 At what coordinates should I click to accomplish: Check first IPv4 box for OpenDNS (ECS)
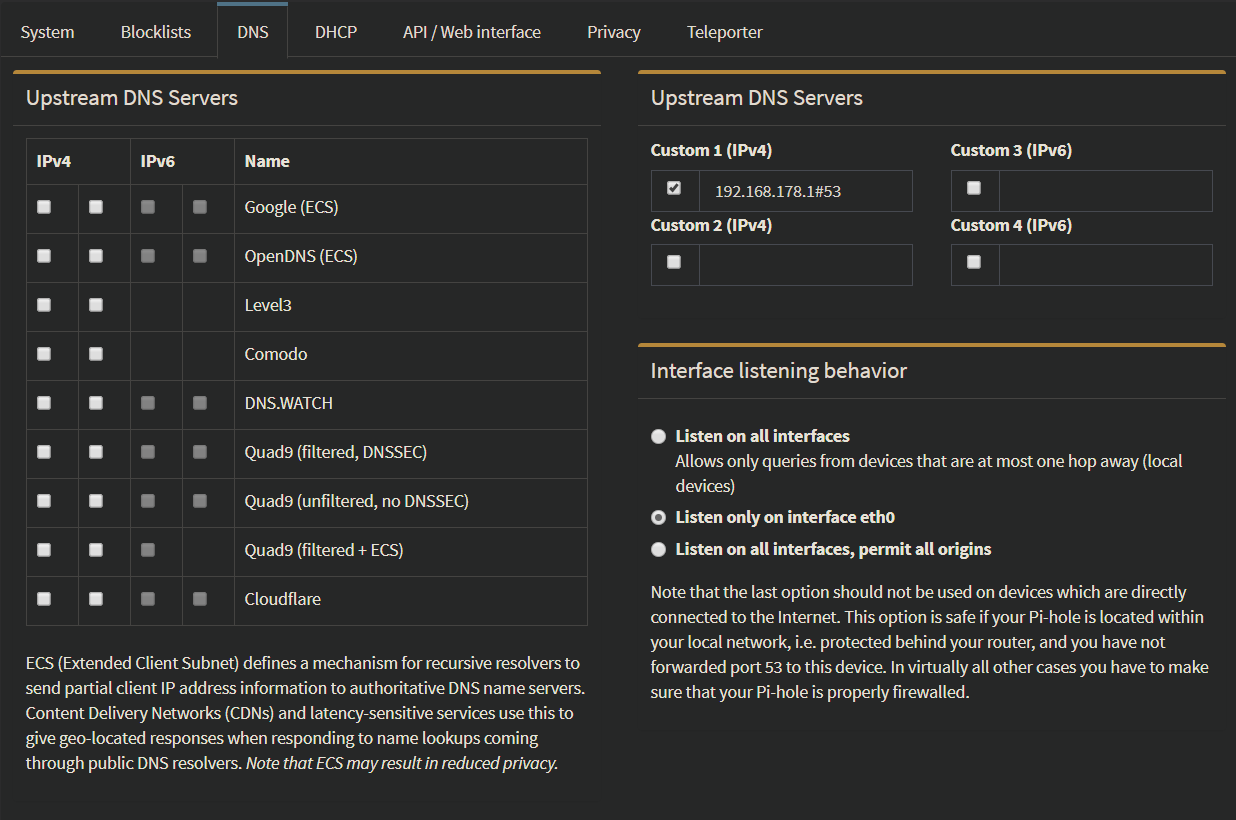click(44, 256)
